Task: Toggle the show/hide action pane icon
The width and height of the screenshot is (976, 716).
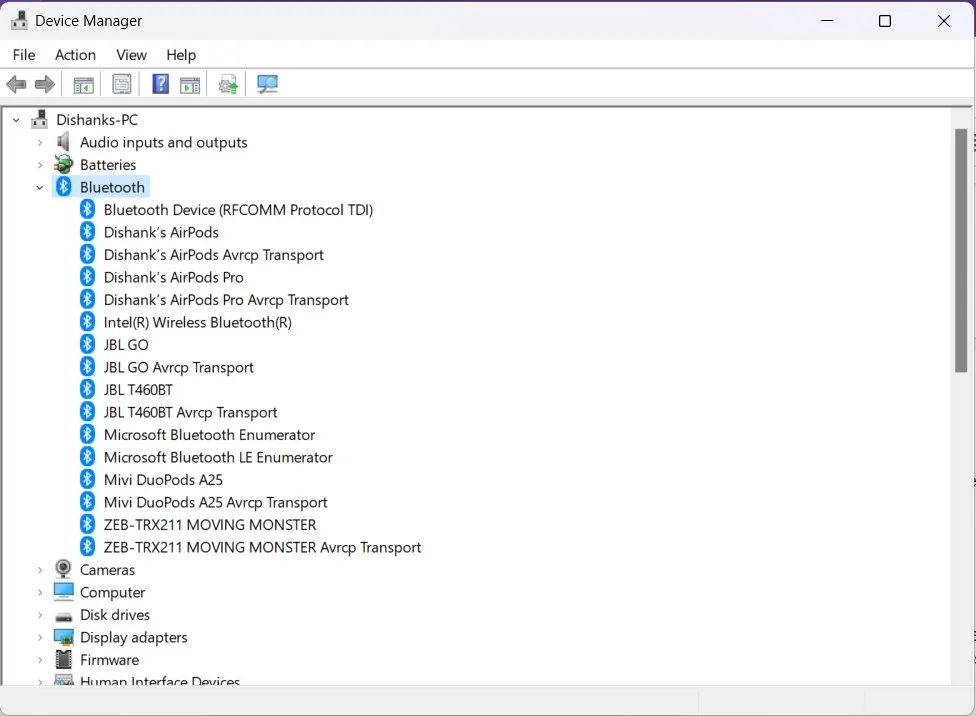Action: (190, 84)
